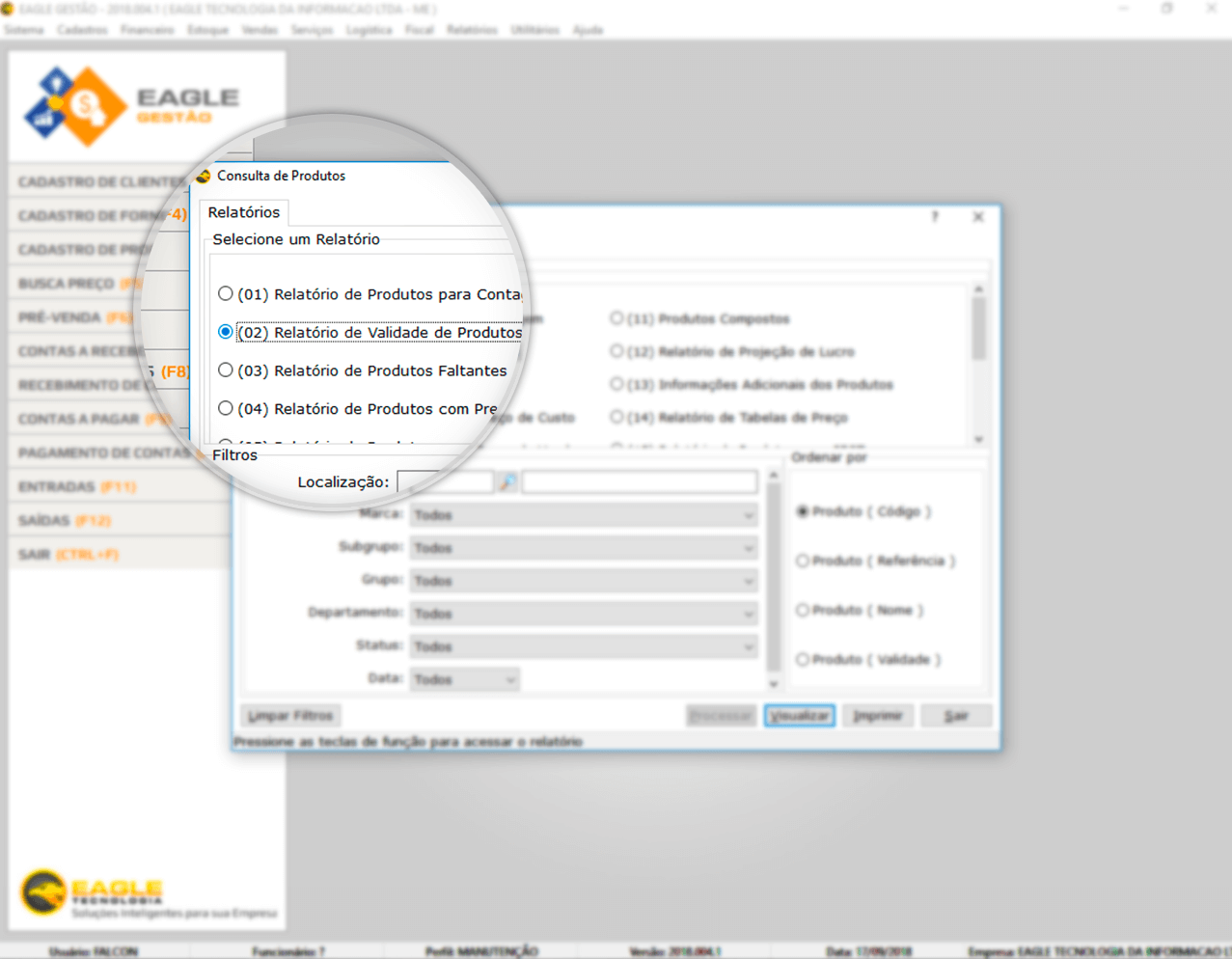Select (12) Relatório de Projeção de Lucro
Viewport: 1232px width, 959px height.
[733, 351]
